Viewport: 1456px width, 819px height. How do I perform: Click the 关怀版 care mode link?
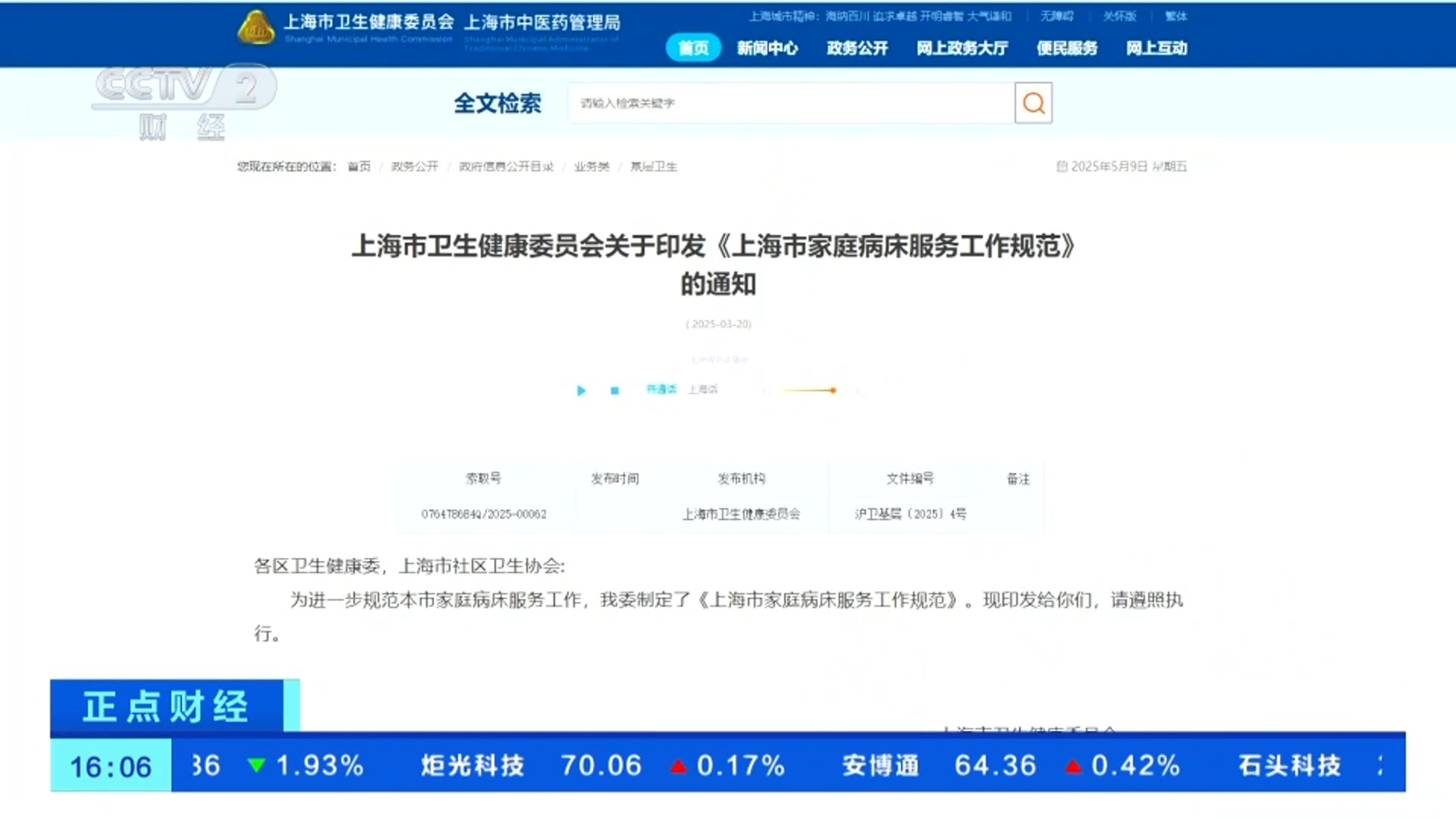1119,16
